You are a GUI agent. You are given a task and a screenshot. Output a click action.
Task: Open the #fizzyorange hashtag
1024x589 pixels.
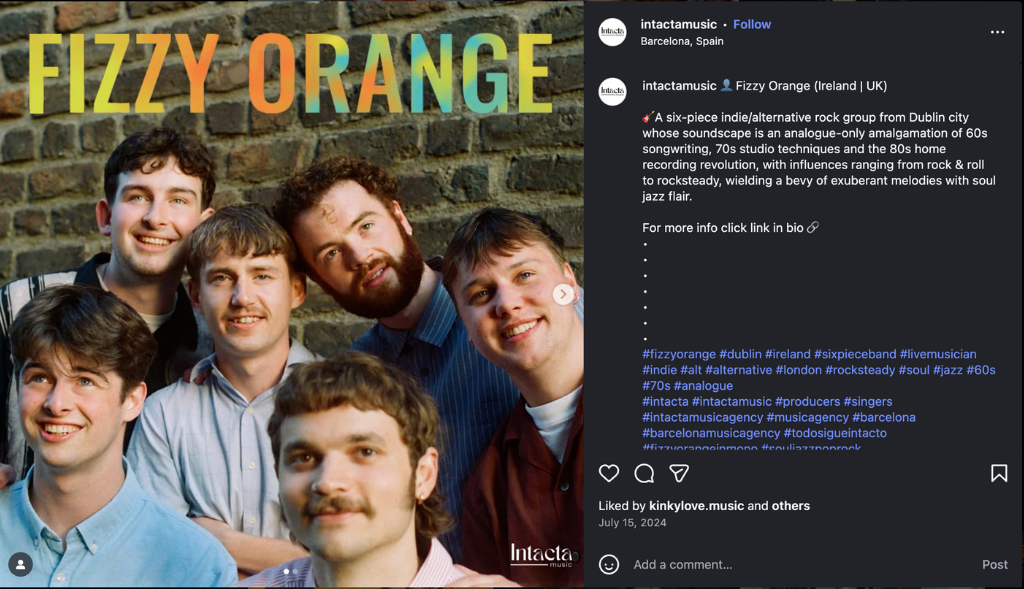679,354
